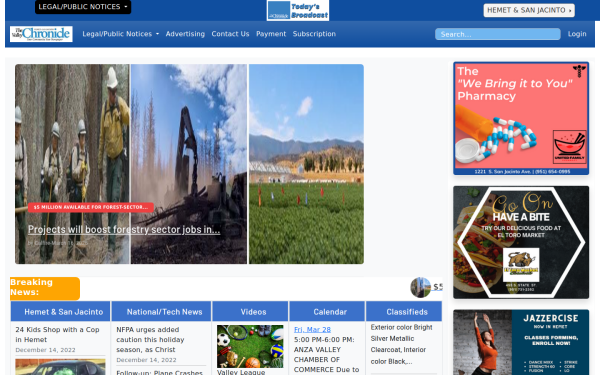600x375 pixels.
Task: Expand Legal/Public Notices navbar menu
Action: (x=121, y=34)
